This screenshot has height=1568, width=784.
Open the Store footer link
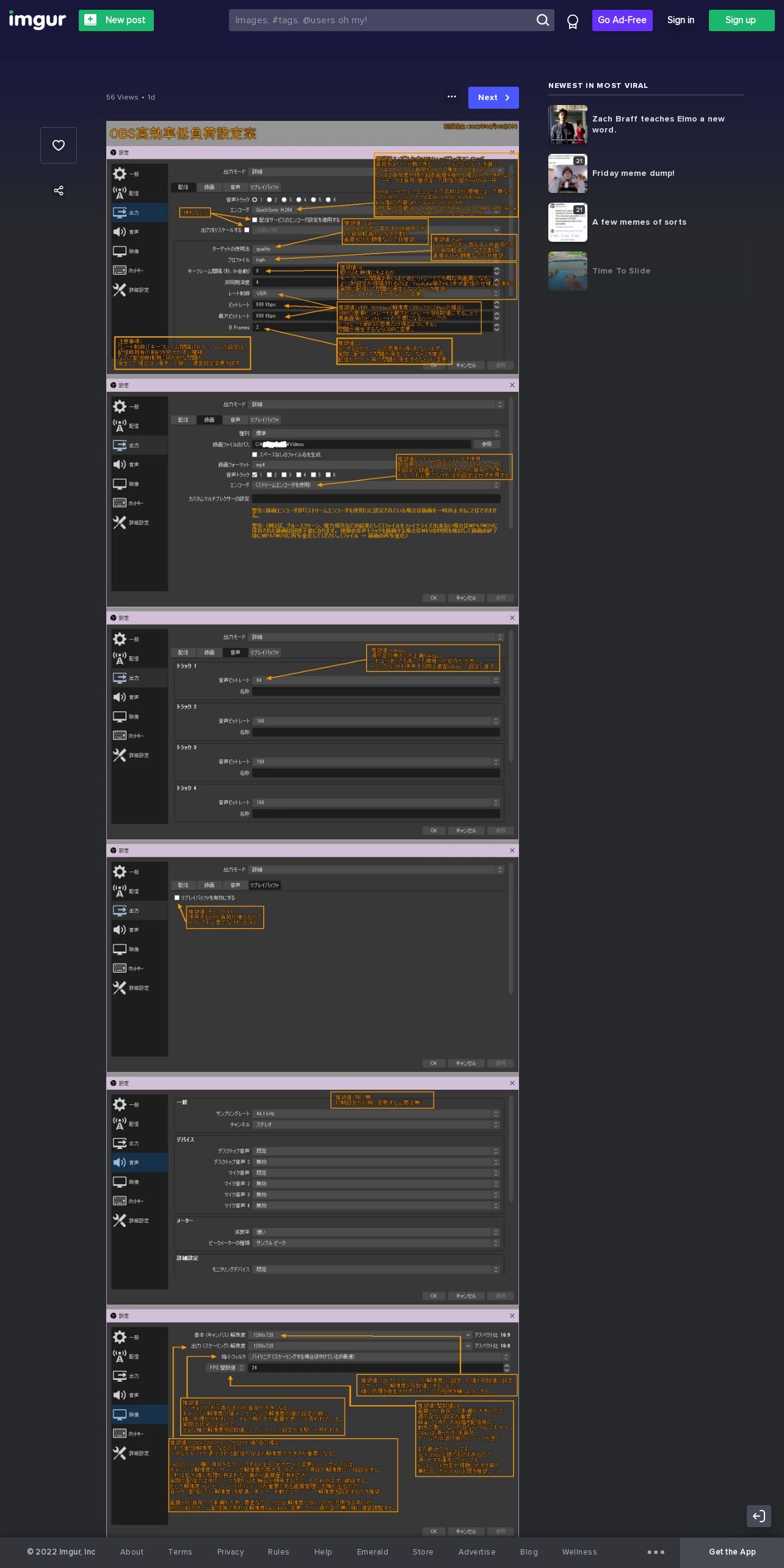coord(423,1552)
